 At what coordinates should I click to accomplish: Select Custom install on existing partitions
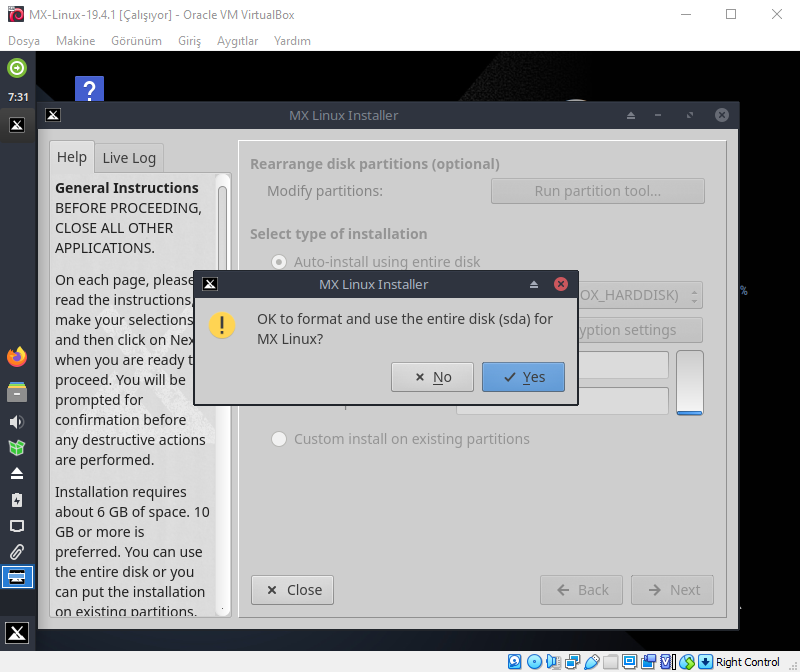(401, 439)
